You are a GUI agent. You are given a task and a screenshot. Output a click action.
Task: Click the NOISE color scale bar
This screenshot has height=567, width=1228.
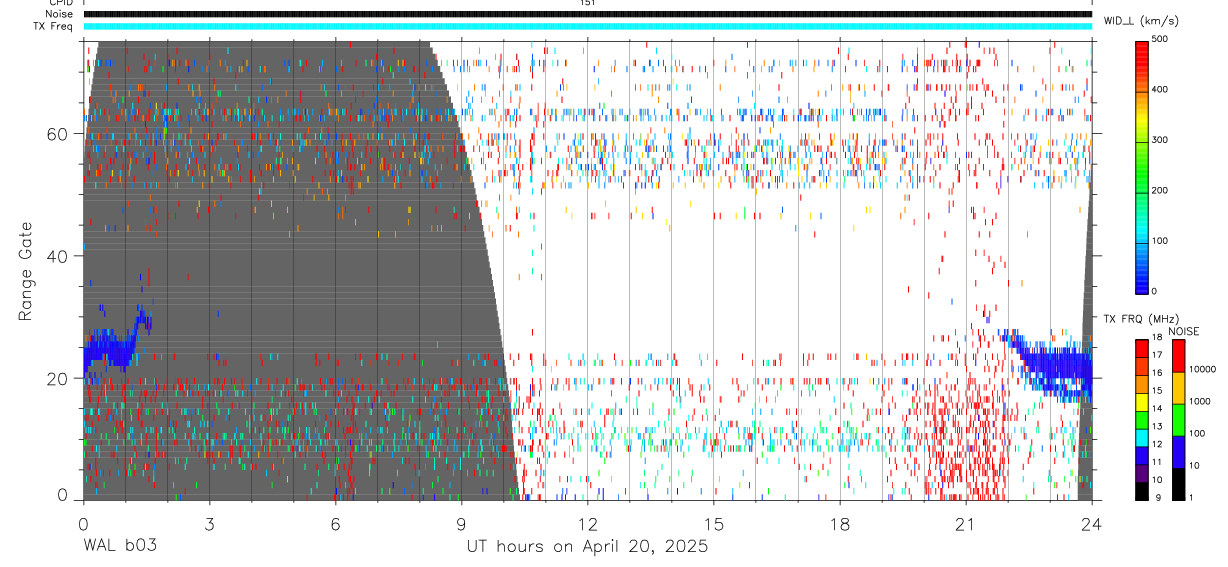pyautogui.click(x=1179, y=419)
